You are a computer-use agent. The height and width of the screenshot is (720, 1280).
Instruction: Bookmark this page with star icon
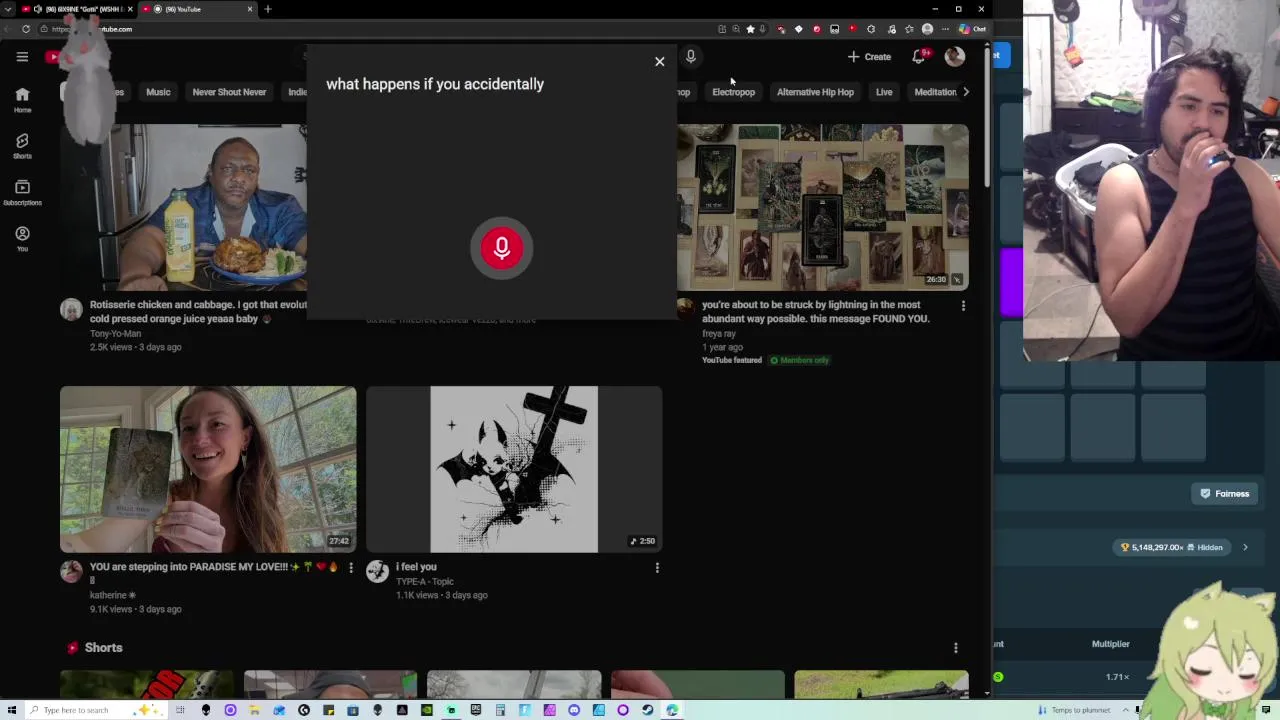[x=750, y=29]
